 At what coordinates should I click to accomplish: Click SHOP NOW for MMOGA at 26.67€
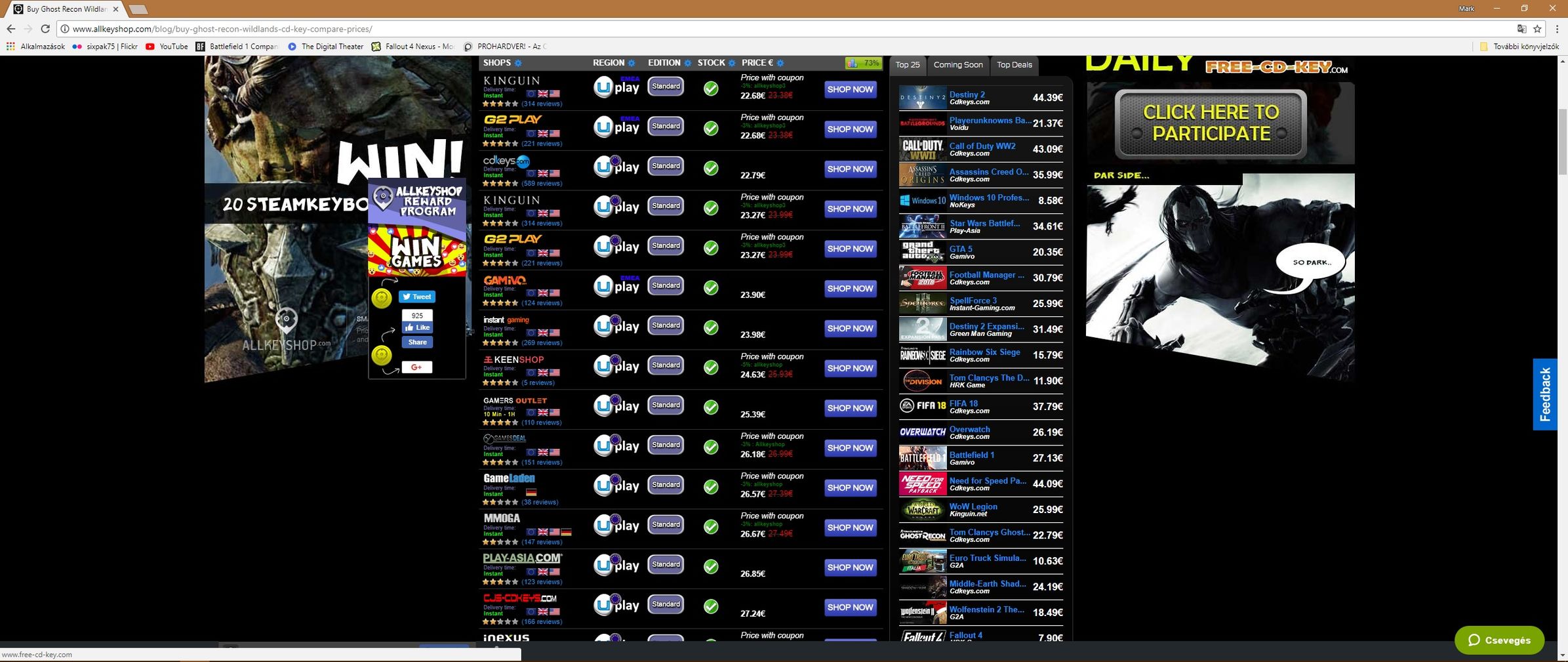[850, 528]
